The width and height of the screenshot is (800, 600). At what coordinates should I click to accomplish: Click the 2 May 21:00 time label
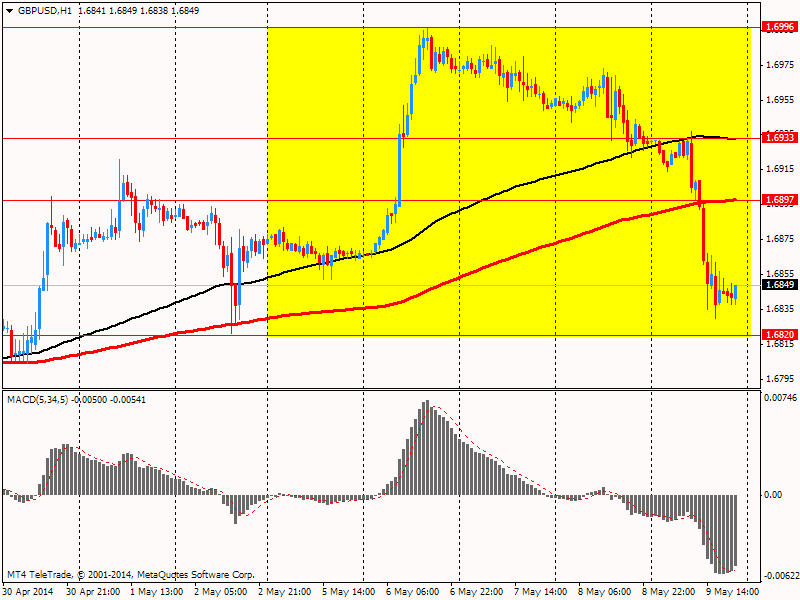(x=285, y=592)
